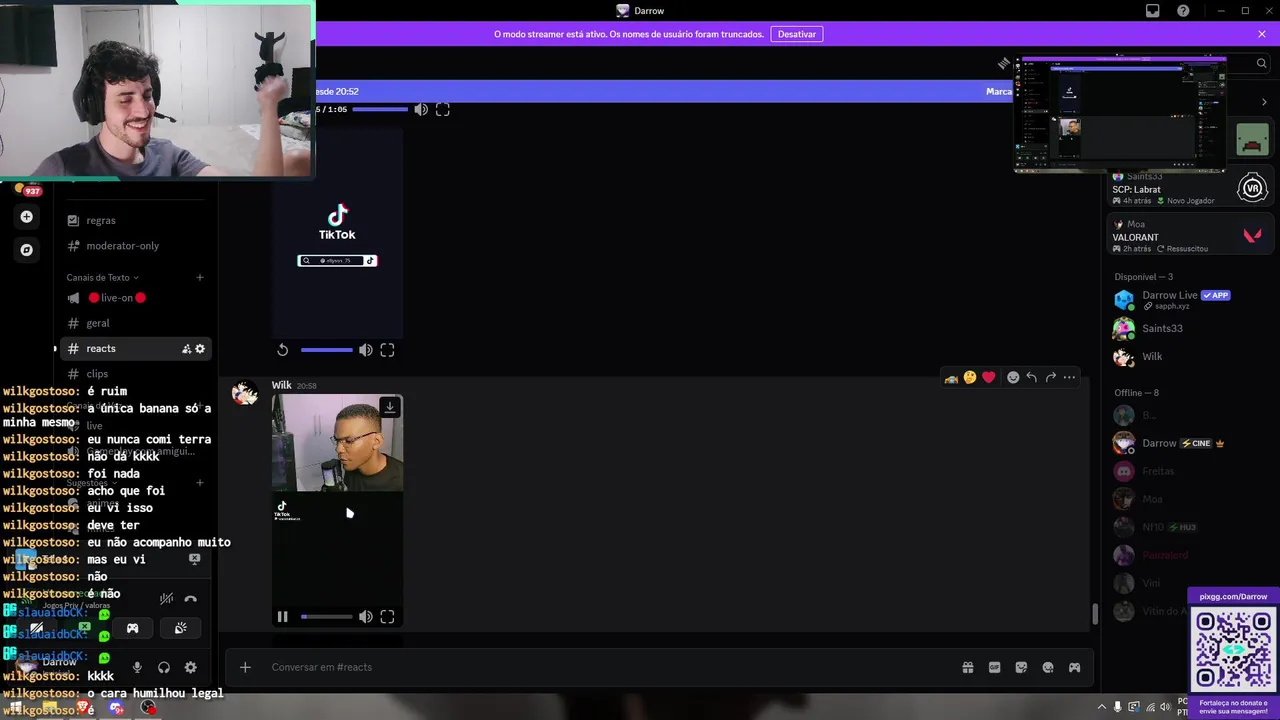The width and height of the screenshot is (1280, 720).
Task: Fullscreen the TikTok end-screen video
Action: pyautogui.click(x=388, y=350)
